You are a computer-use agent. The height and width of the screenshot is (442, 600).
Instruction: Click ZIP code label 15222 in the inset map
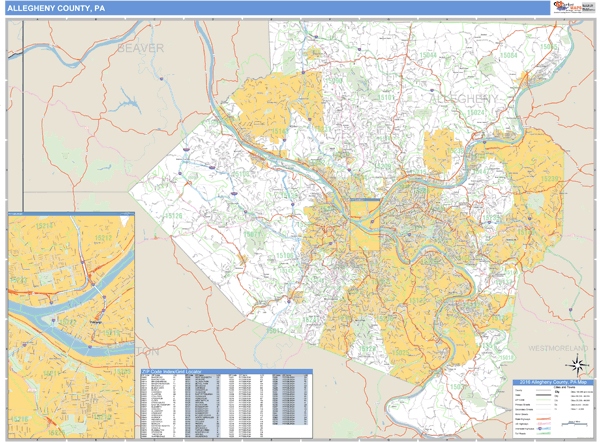point(68,322)
